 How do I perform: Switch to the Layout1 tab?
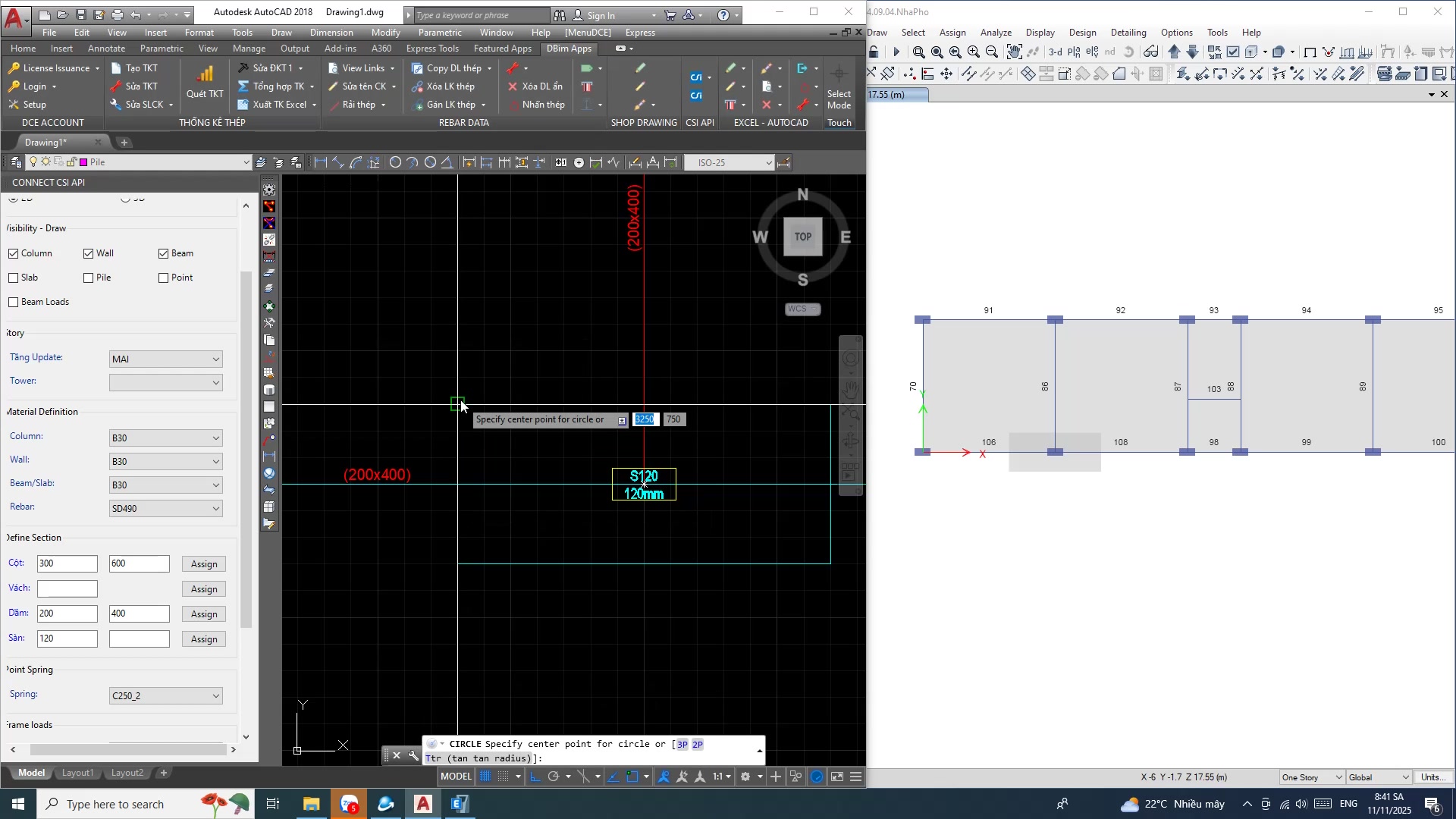[x=77, y=773]
